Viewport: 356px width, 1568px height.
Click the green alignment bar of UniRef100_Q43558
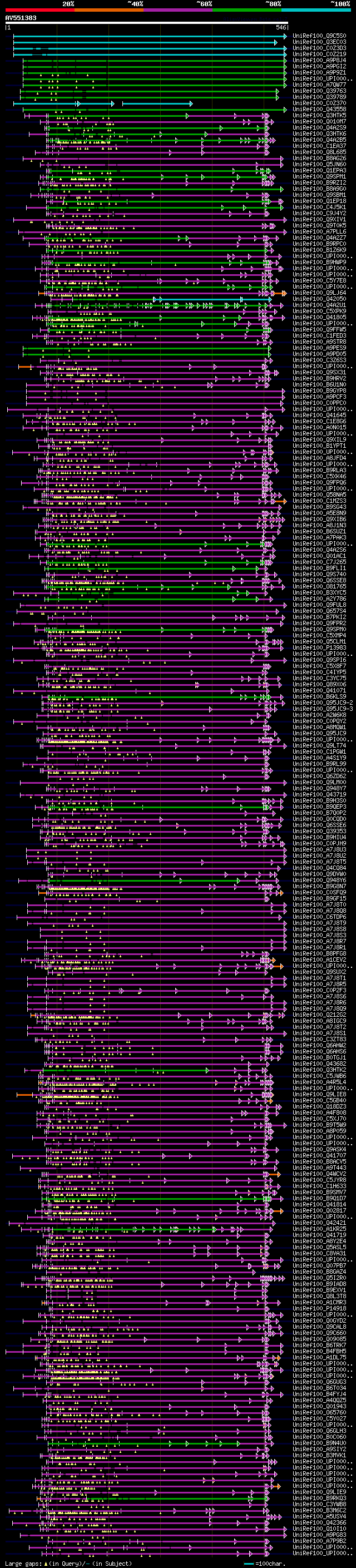click(155, 110)
